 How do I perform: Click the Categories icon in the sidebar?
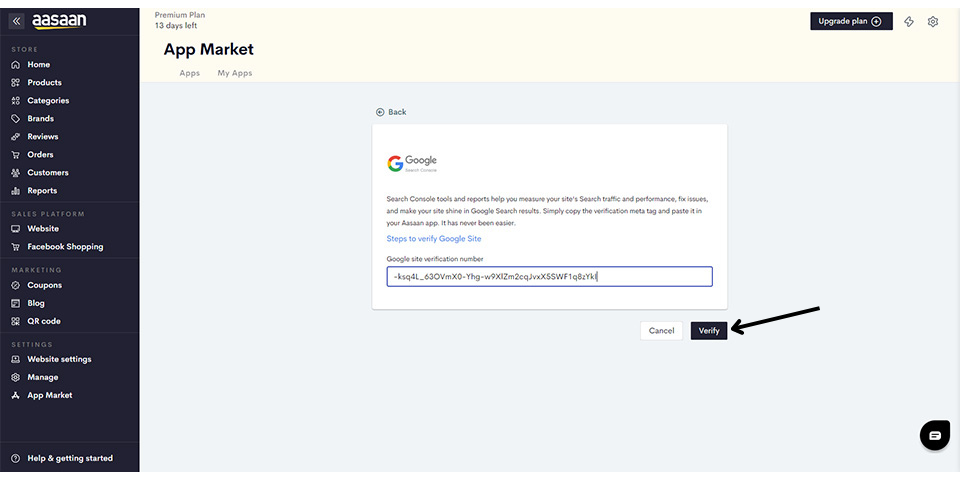(x=16, y=101)
